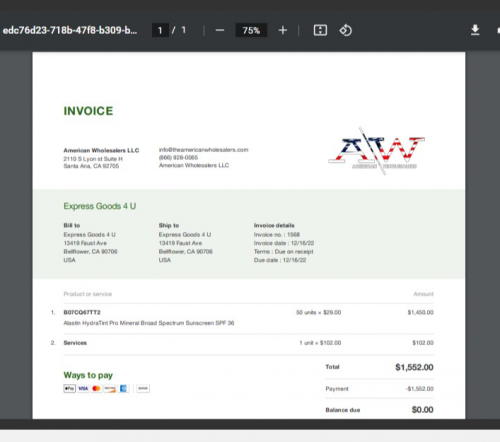This screenshot has height=442, width=500.
Task: Click the American Wholesalers LLC company name in bold
Action: coord(101,150)
